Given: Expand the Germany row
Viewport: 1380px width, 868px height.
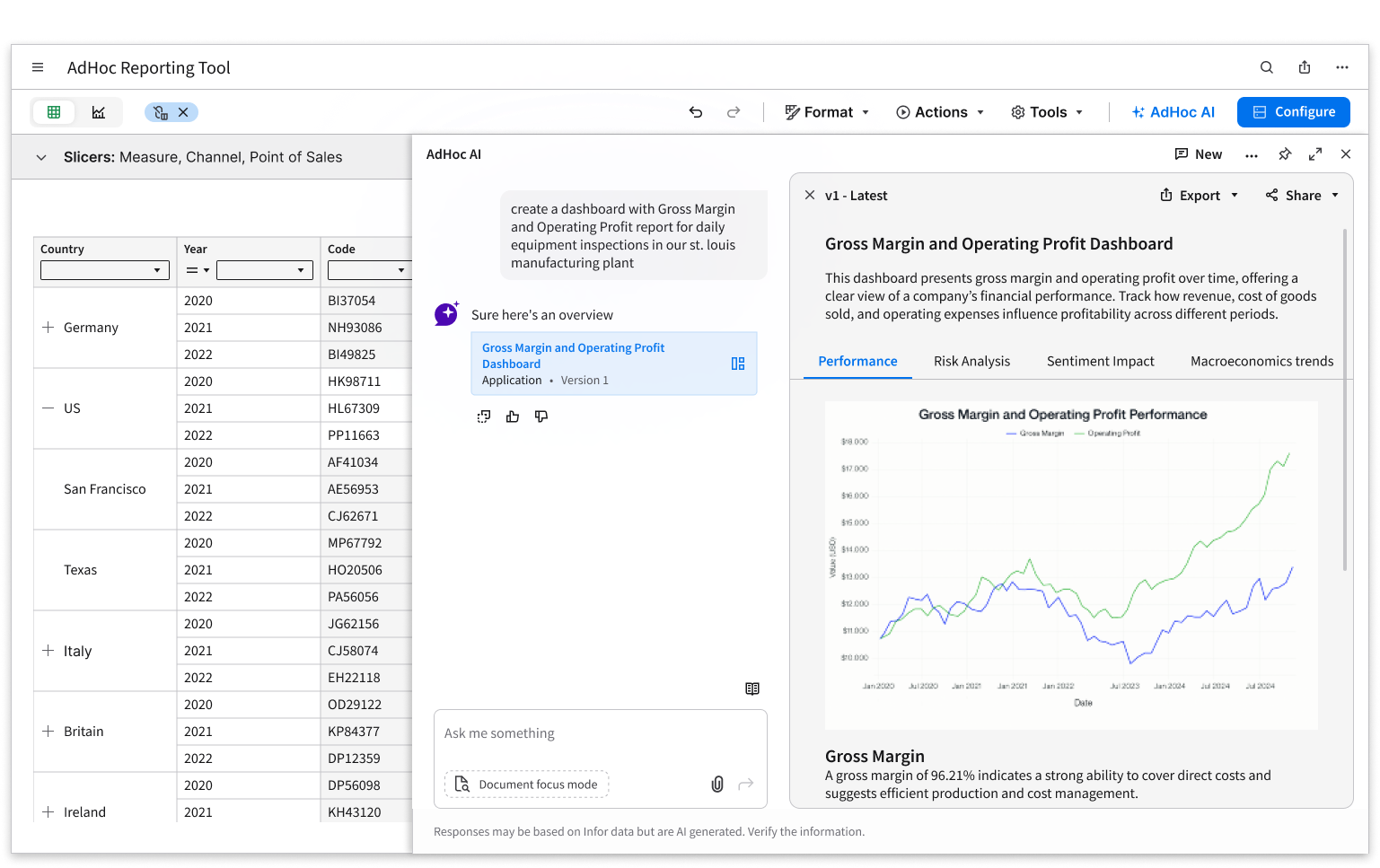Looking at the screenshot, I should coord(48,328).
